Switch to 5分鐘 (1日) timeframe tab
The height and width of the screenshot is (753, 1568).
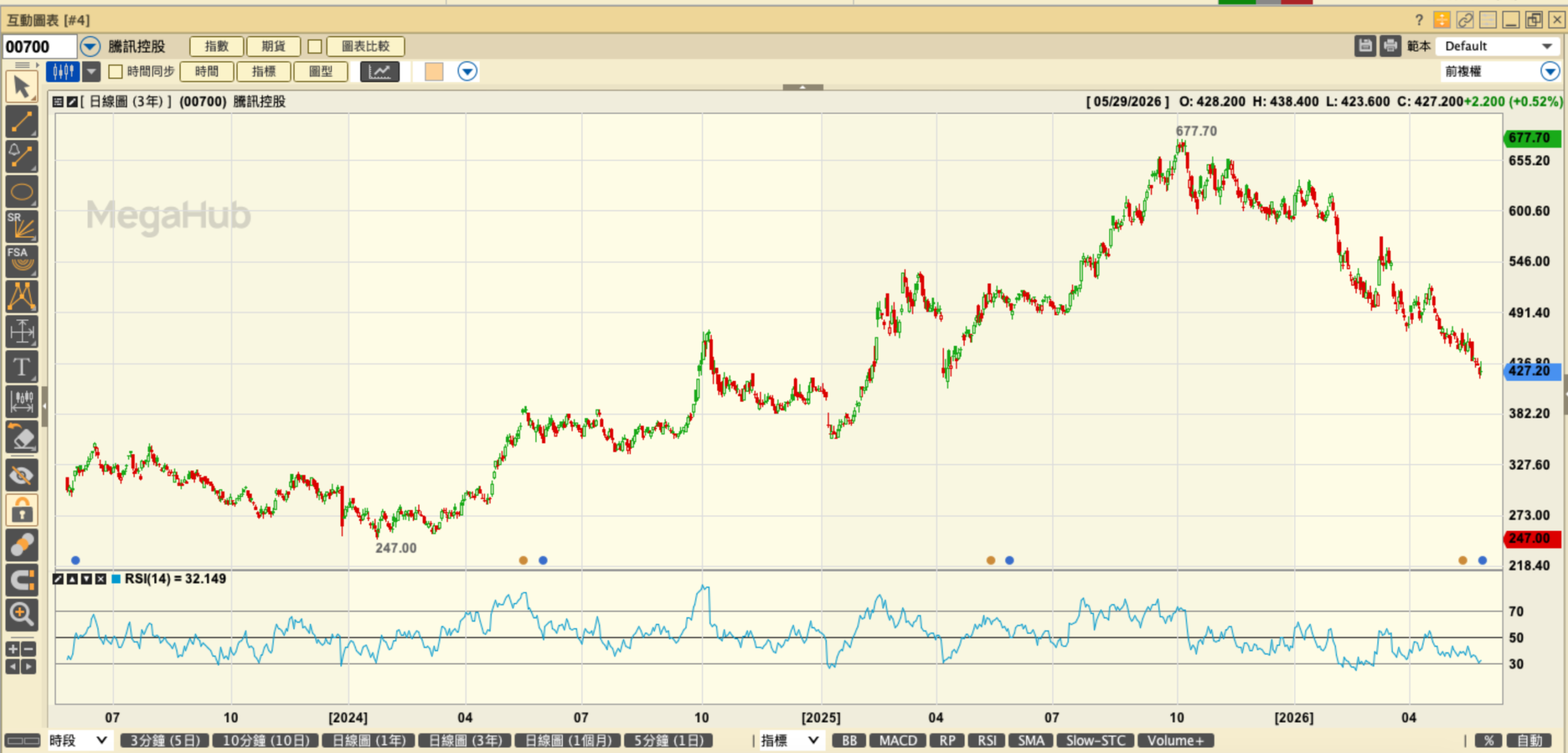coord(668,741)
